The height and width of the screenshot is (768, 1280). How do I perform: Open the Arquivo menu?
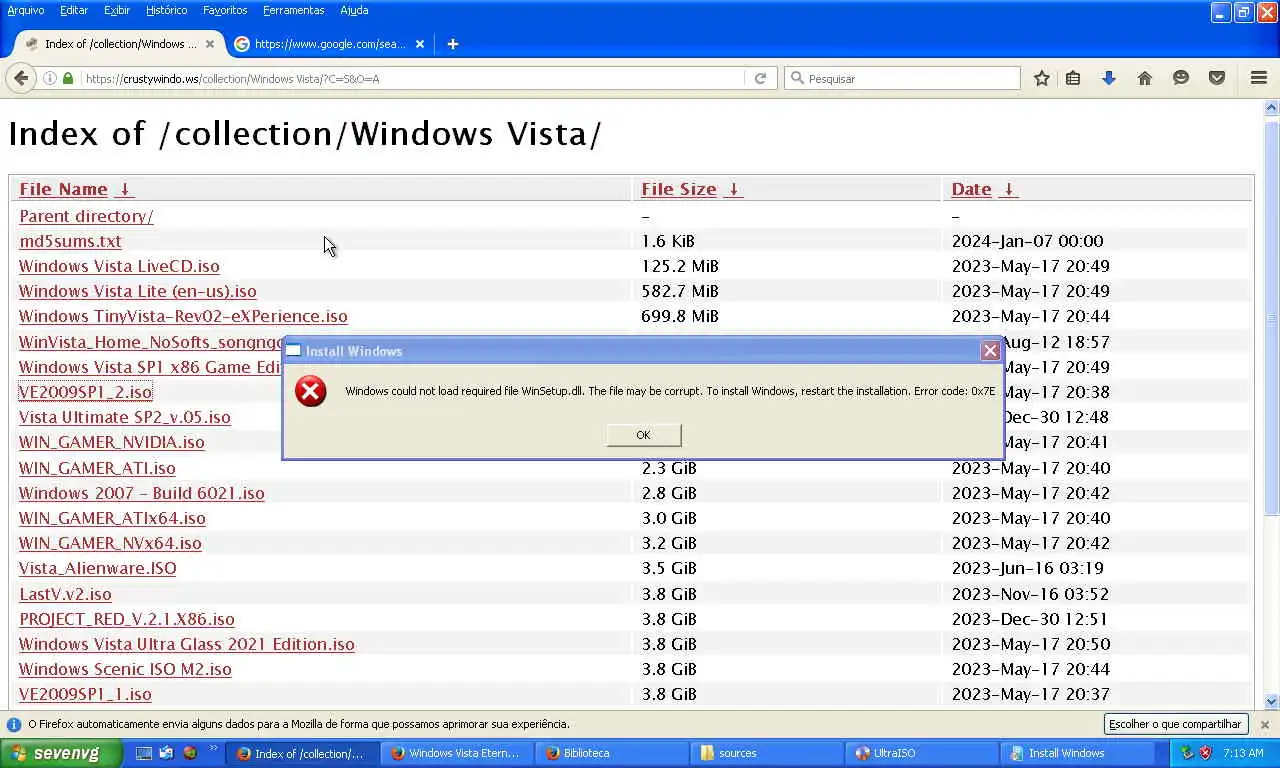[x=26, y=10]
